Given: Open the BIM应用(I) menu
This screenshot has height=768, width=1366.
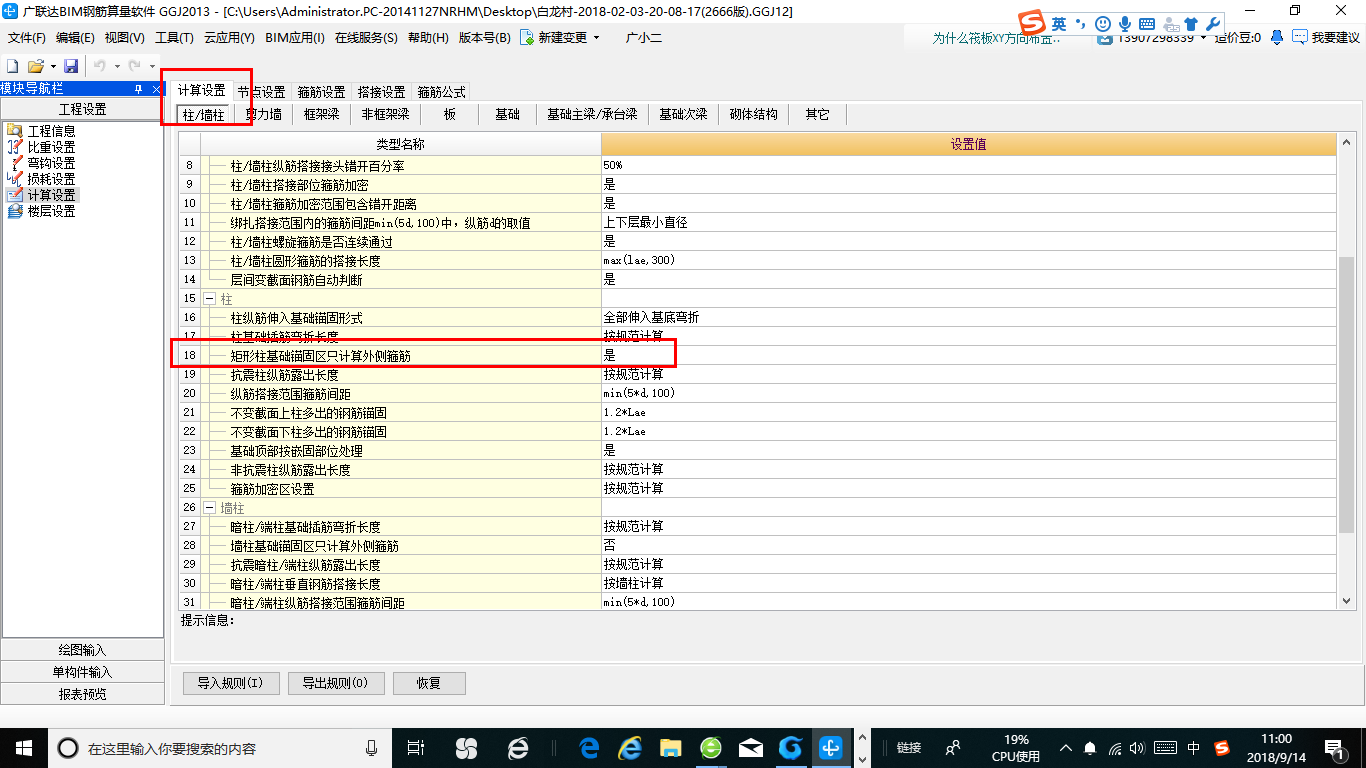Looking at the screenshot, I should (x=295, y=38).
